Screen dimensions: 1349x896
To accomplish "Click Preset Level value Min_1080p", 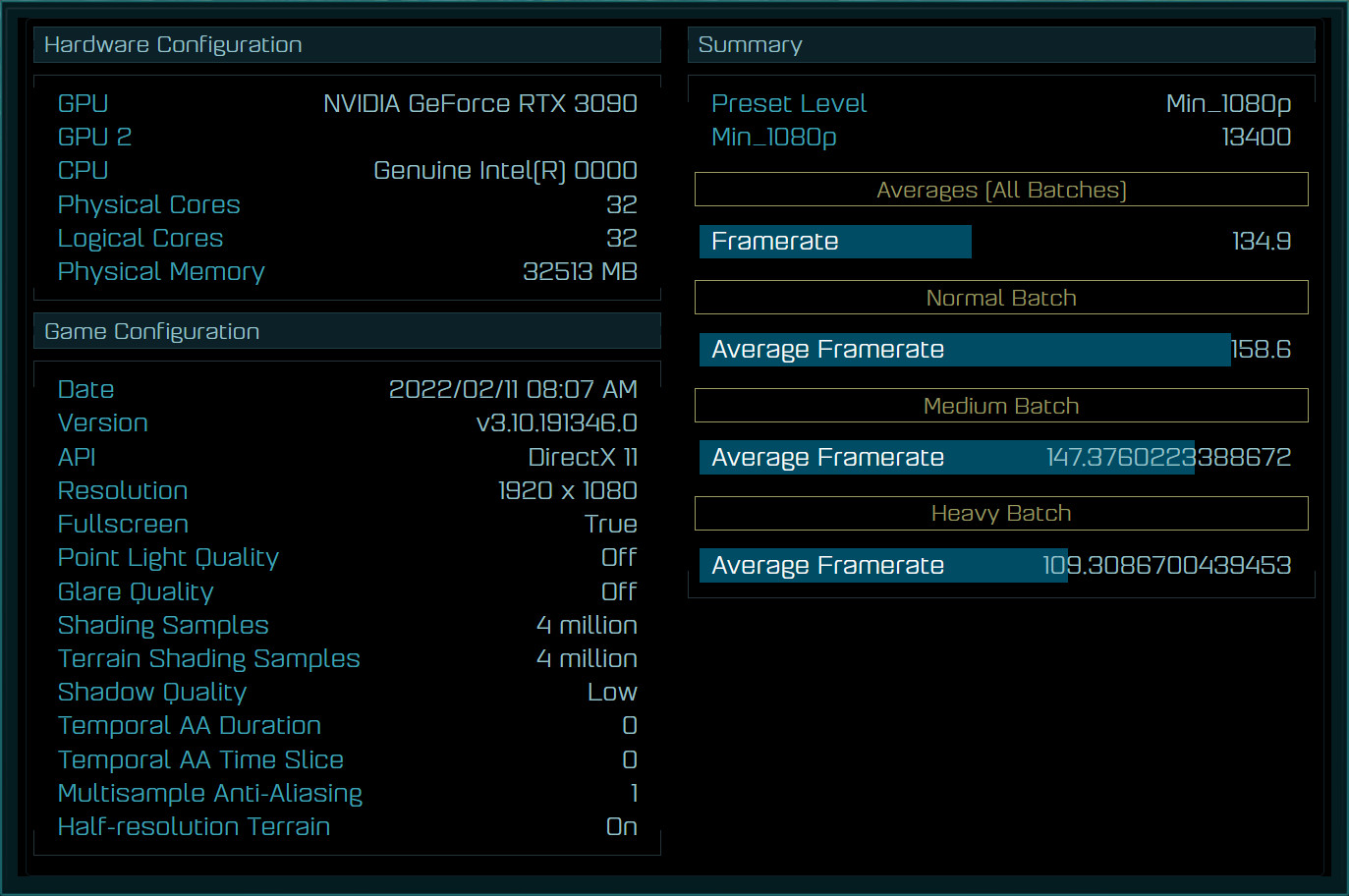I will (x=1229, y=103).
